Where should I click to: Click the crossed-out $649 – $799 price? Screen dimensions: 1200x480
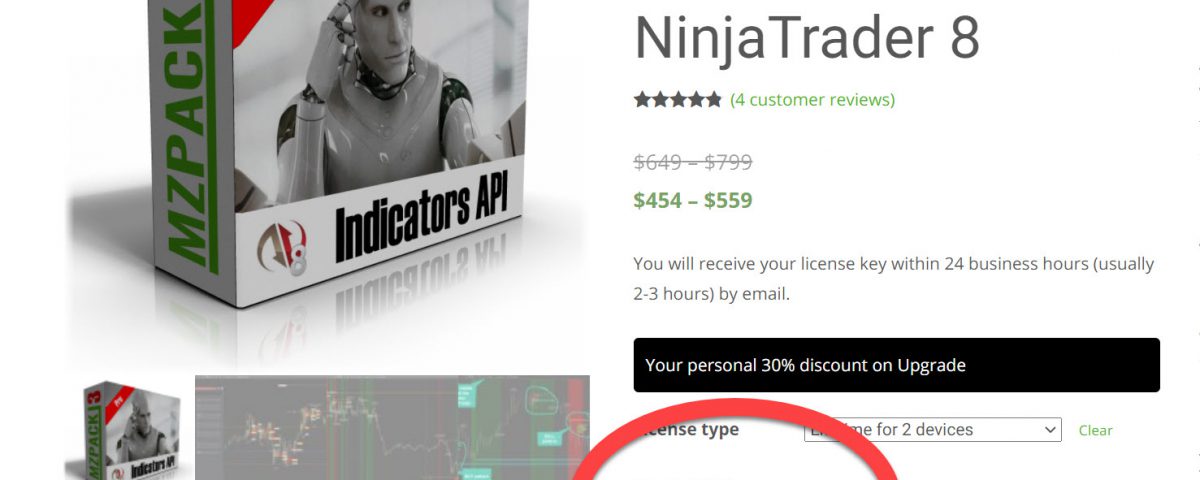pos(693,162)
